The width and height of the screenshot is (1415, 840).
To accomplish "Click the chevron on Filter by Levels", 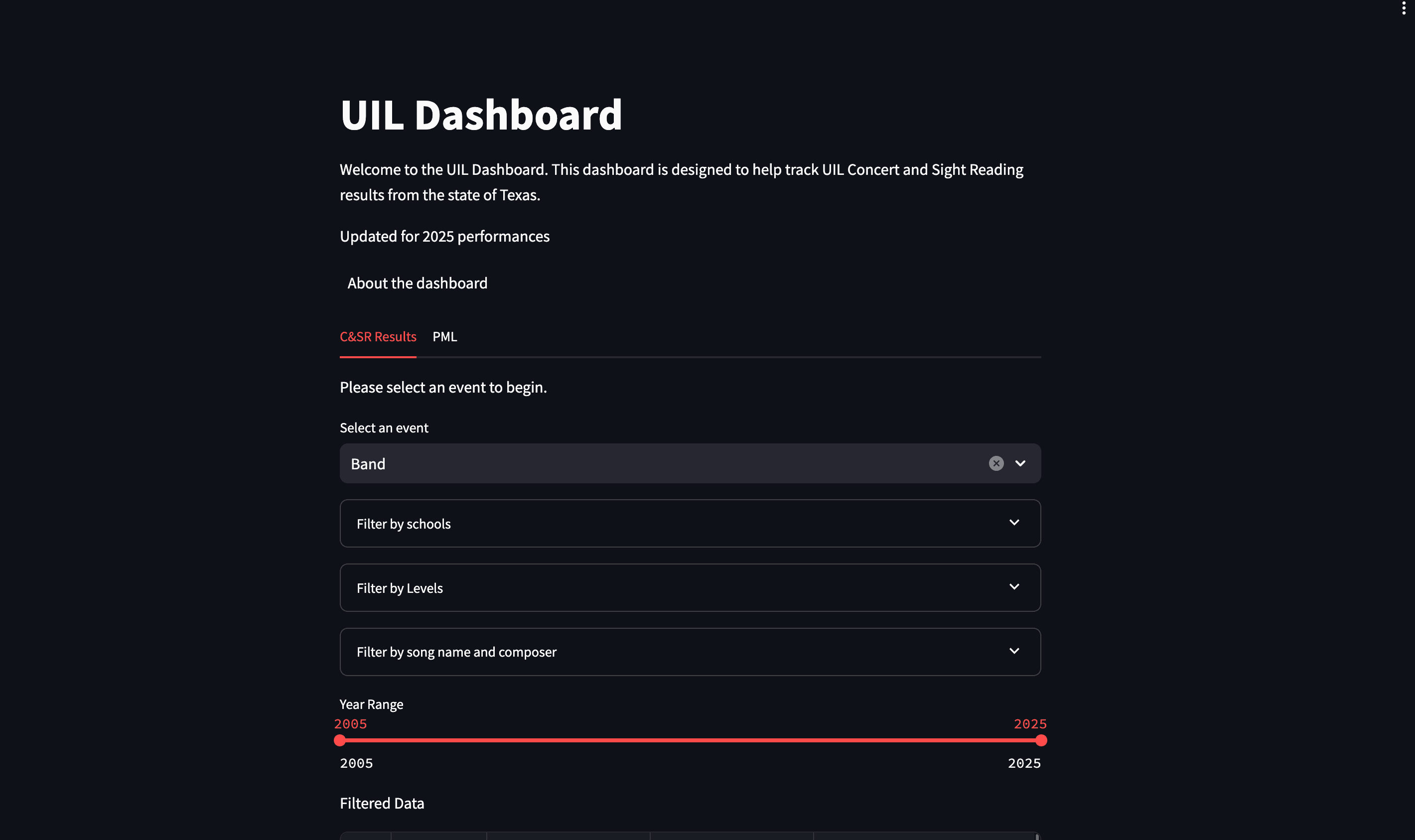I will click(x=1015, y=587).
